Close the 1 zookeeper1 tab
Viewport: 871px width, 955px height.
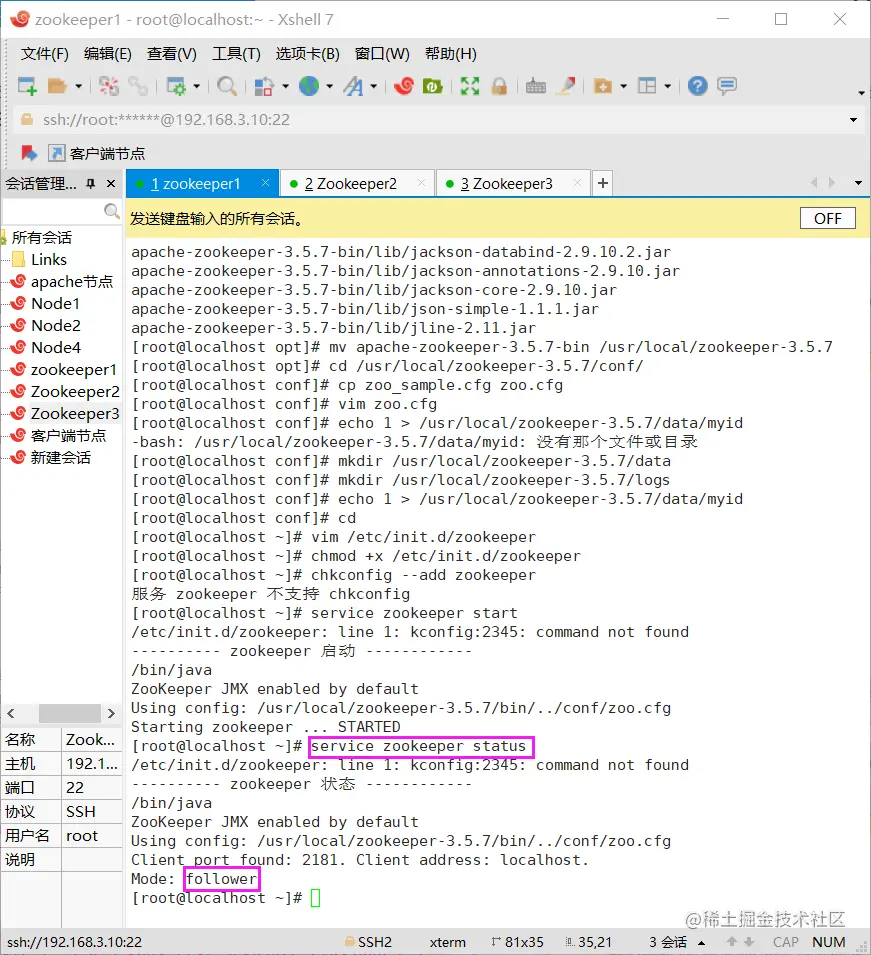tap(266, 183)
